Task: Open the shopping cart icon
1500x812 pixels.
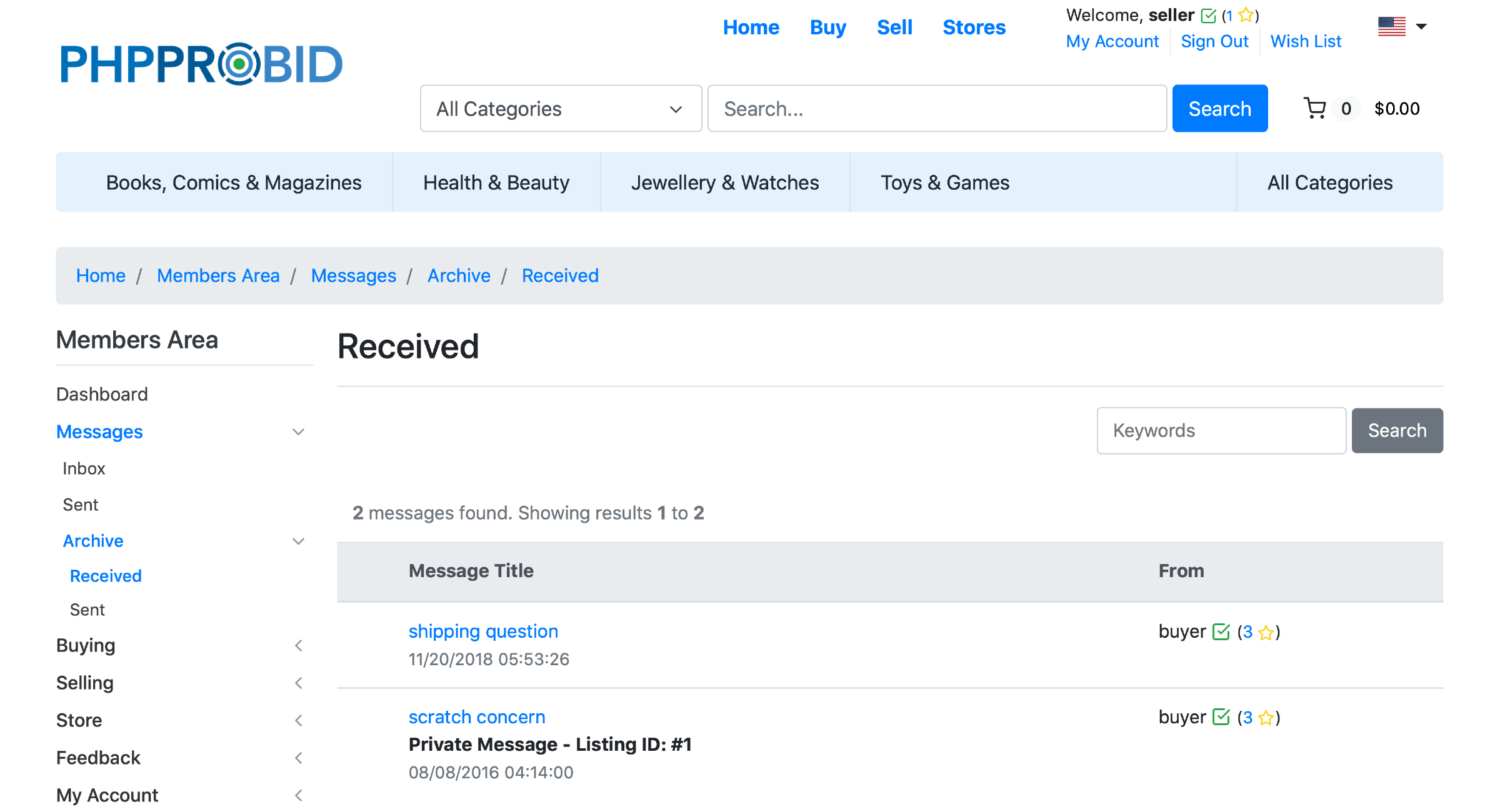Action: [x=1315, y=109]
